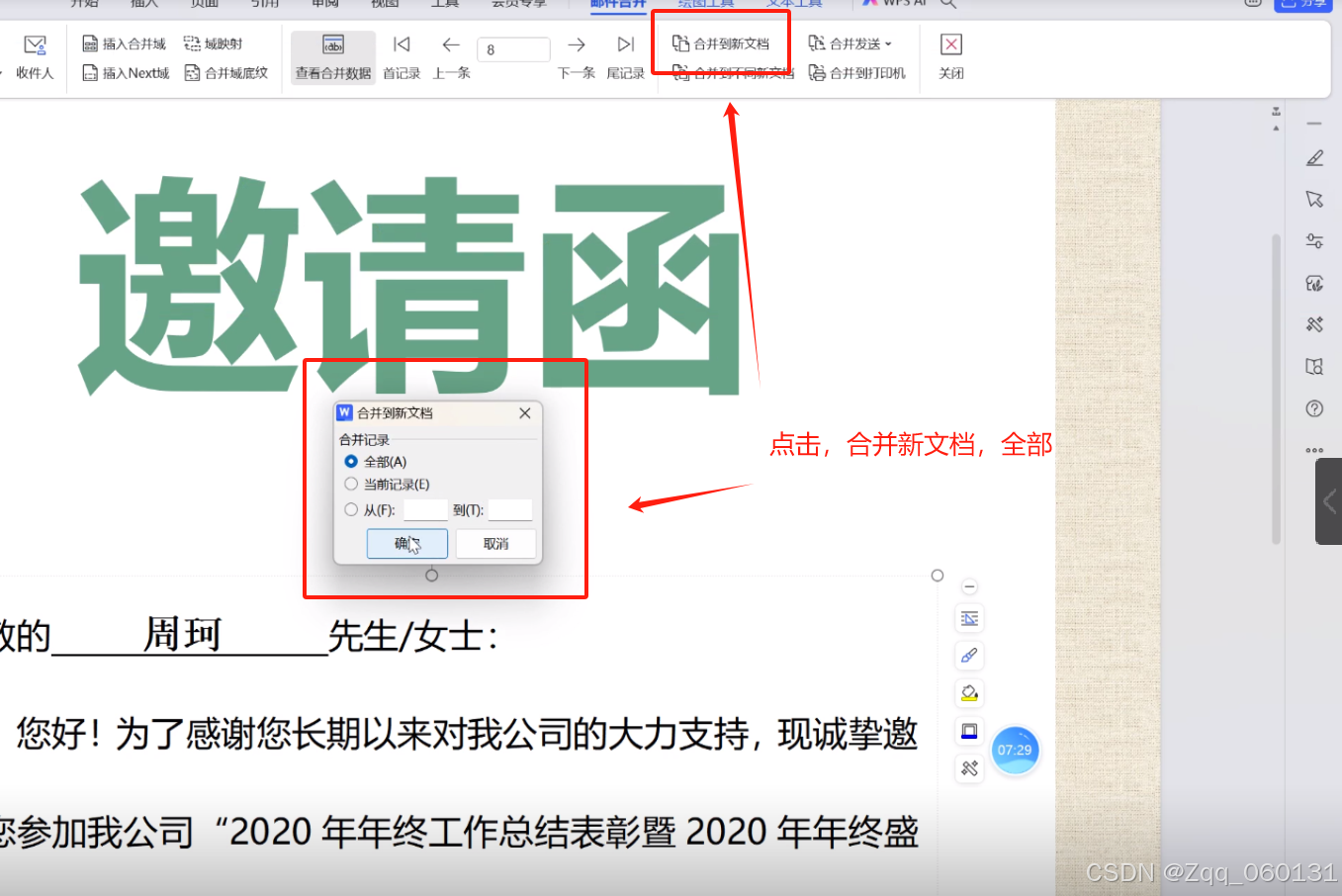The width and height of the screenshot is (1342, 896).
Task: Open the 收件人 recipients button
Action: [x=35, y=57]
